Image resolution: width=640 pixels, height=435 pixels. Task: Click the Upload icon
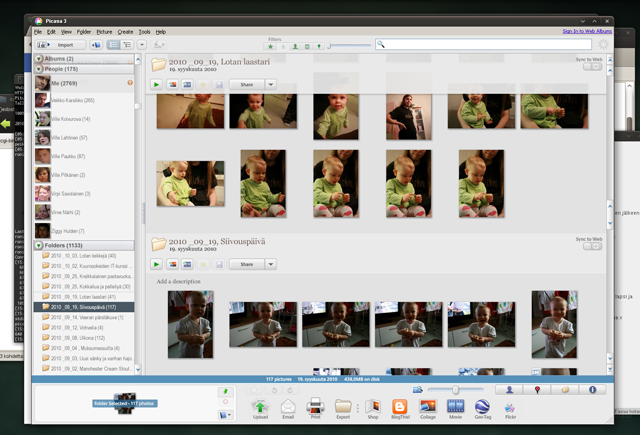coord(260,409)
